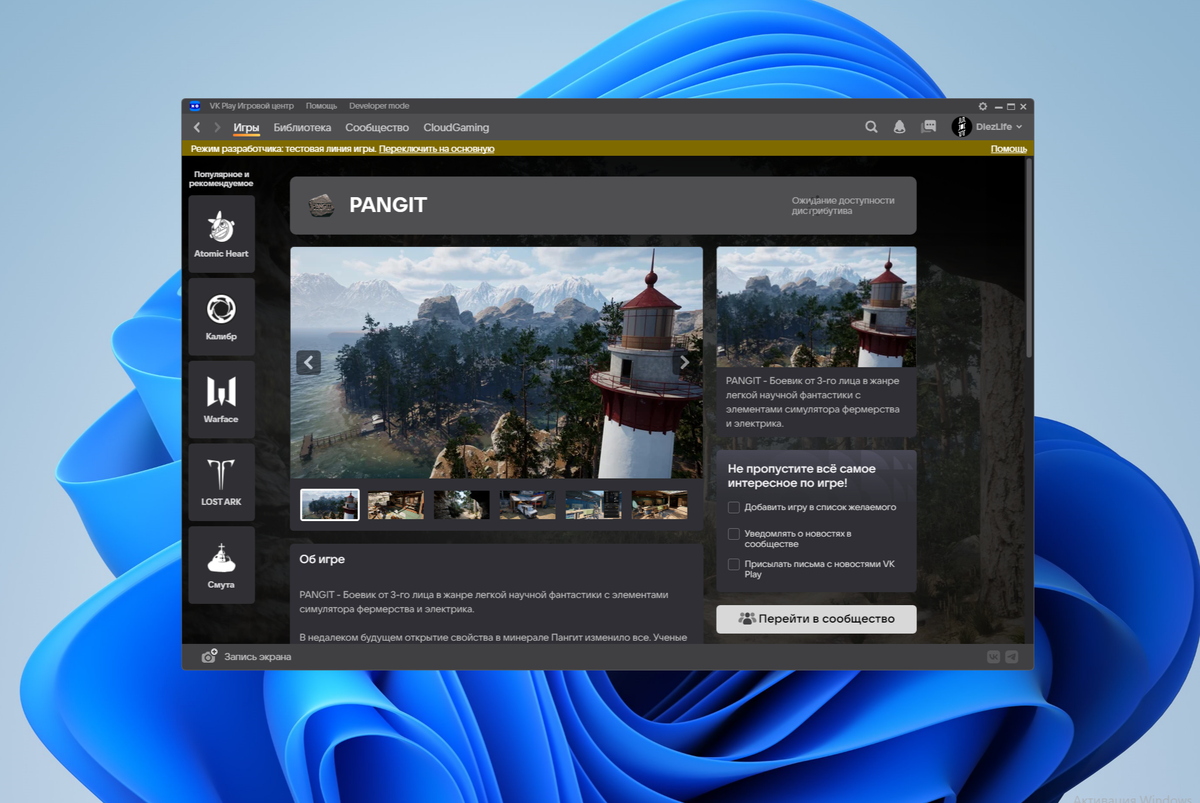Click the PANGIT game logo icon
The width and height of the screenshot is (1200, 803).
tap(320, 205)
